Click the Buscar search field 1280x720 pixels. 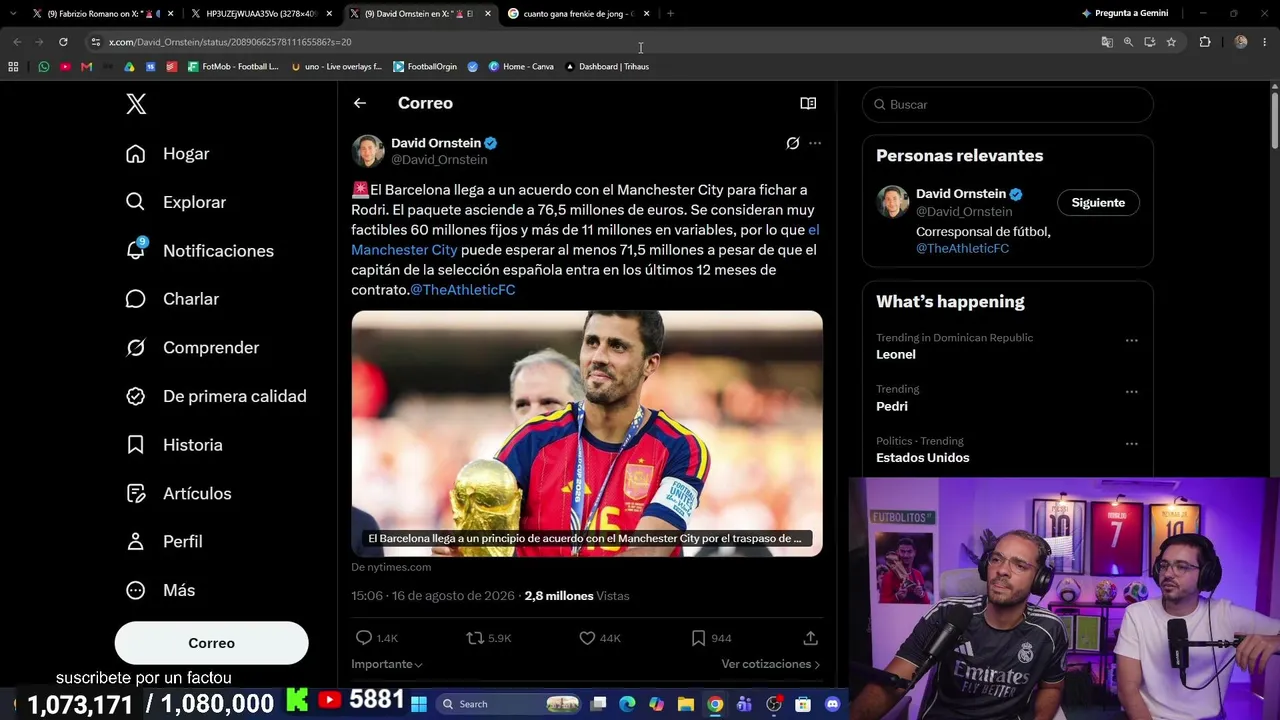click(1008, 104)
